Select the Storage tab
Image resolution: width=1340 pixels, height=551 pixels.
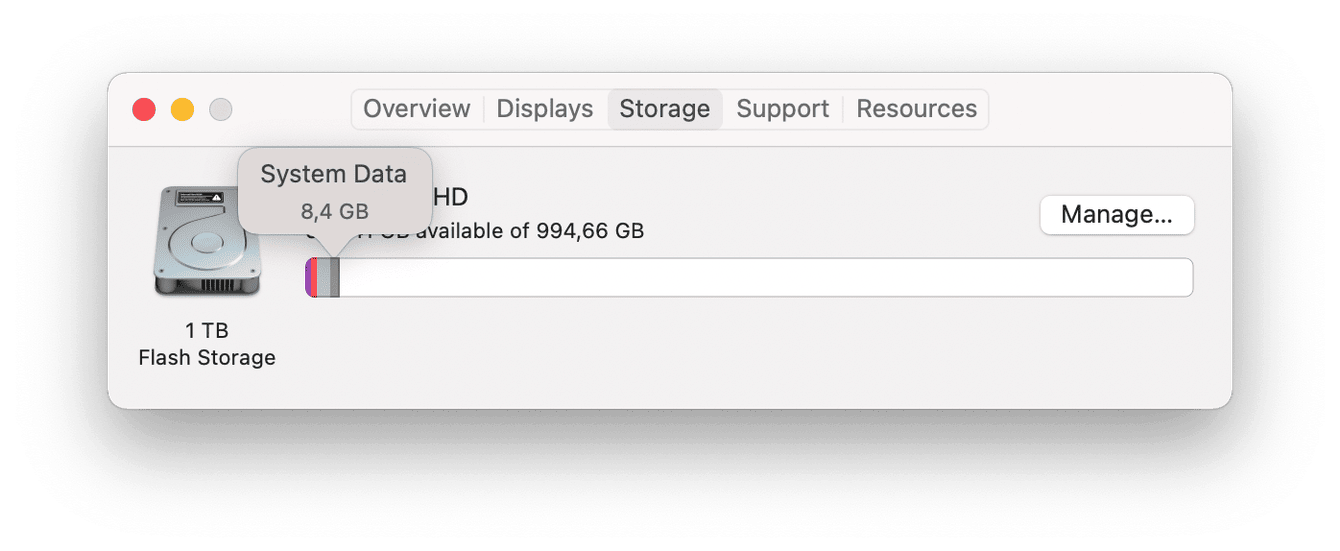(x=664, y=109)
